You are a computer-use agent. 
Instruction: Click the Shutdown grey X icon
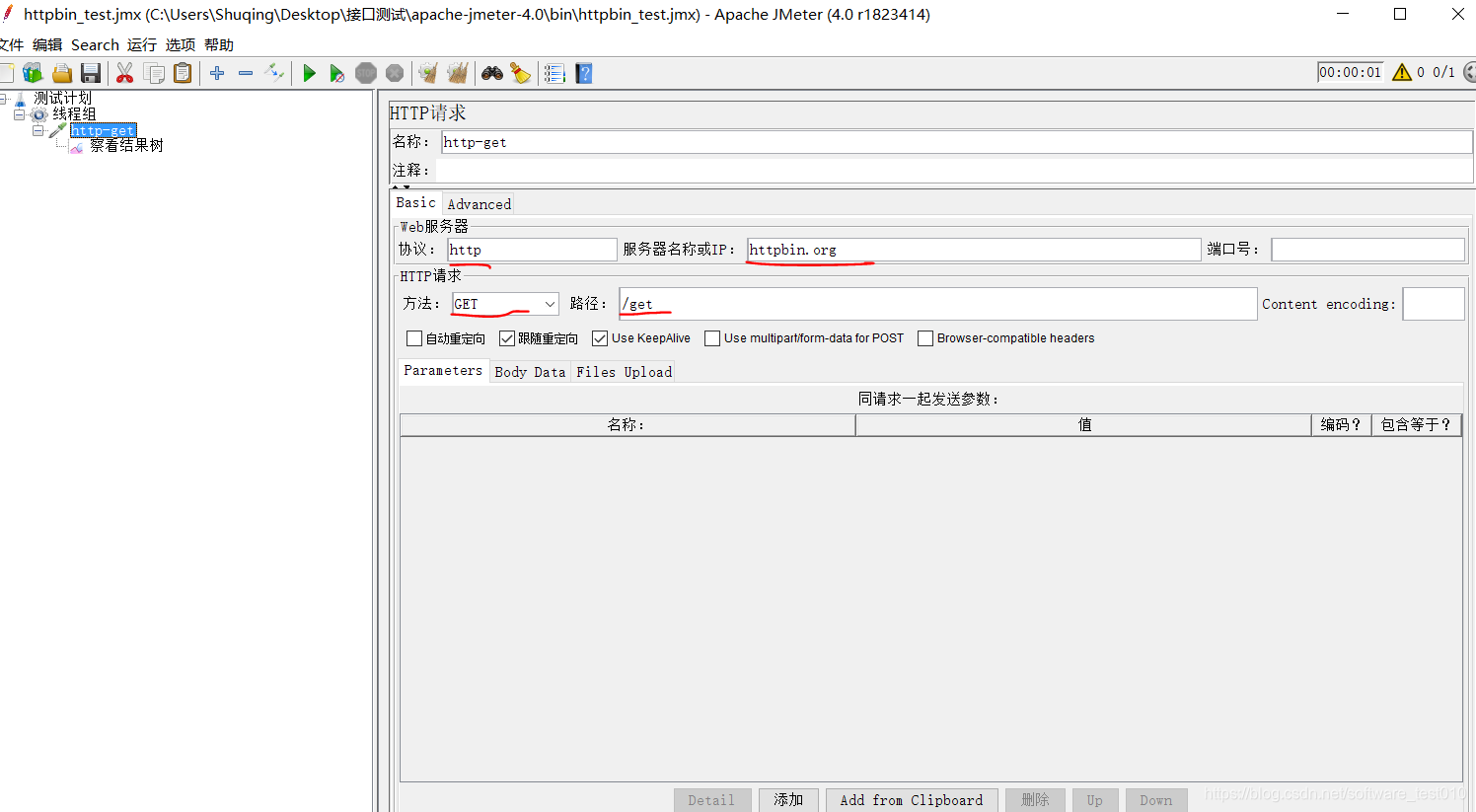[395, 73]
